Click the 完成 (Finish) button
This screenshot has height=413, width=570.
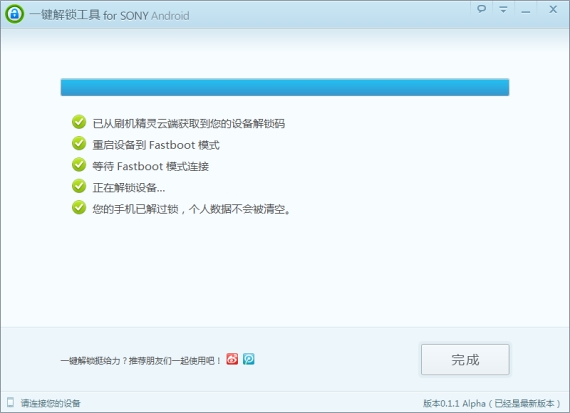[465, 359]
